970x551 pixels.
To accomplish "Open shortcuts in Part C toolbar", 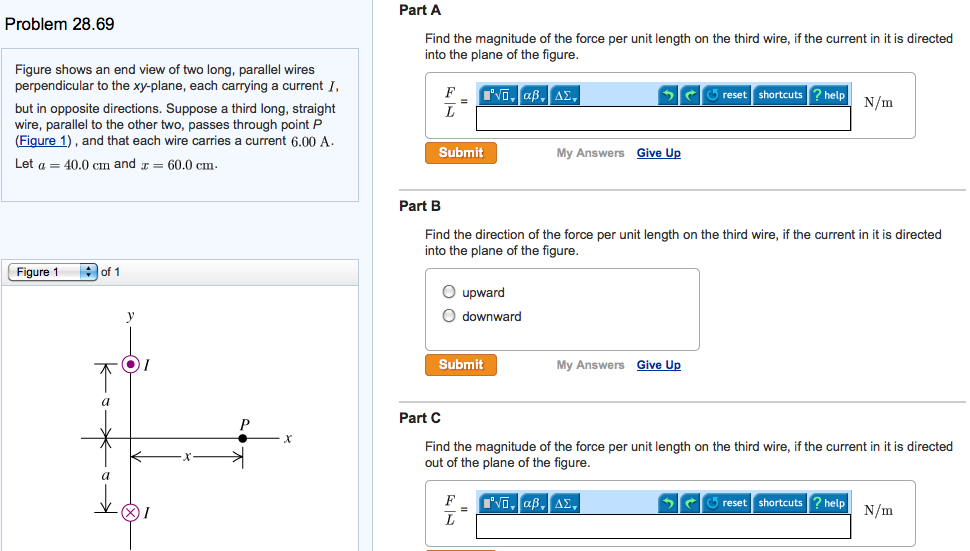I will [x=780, y=503].
